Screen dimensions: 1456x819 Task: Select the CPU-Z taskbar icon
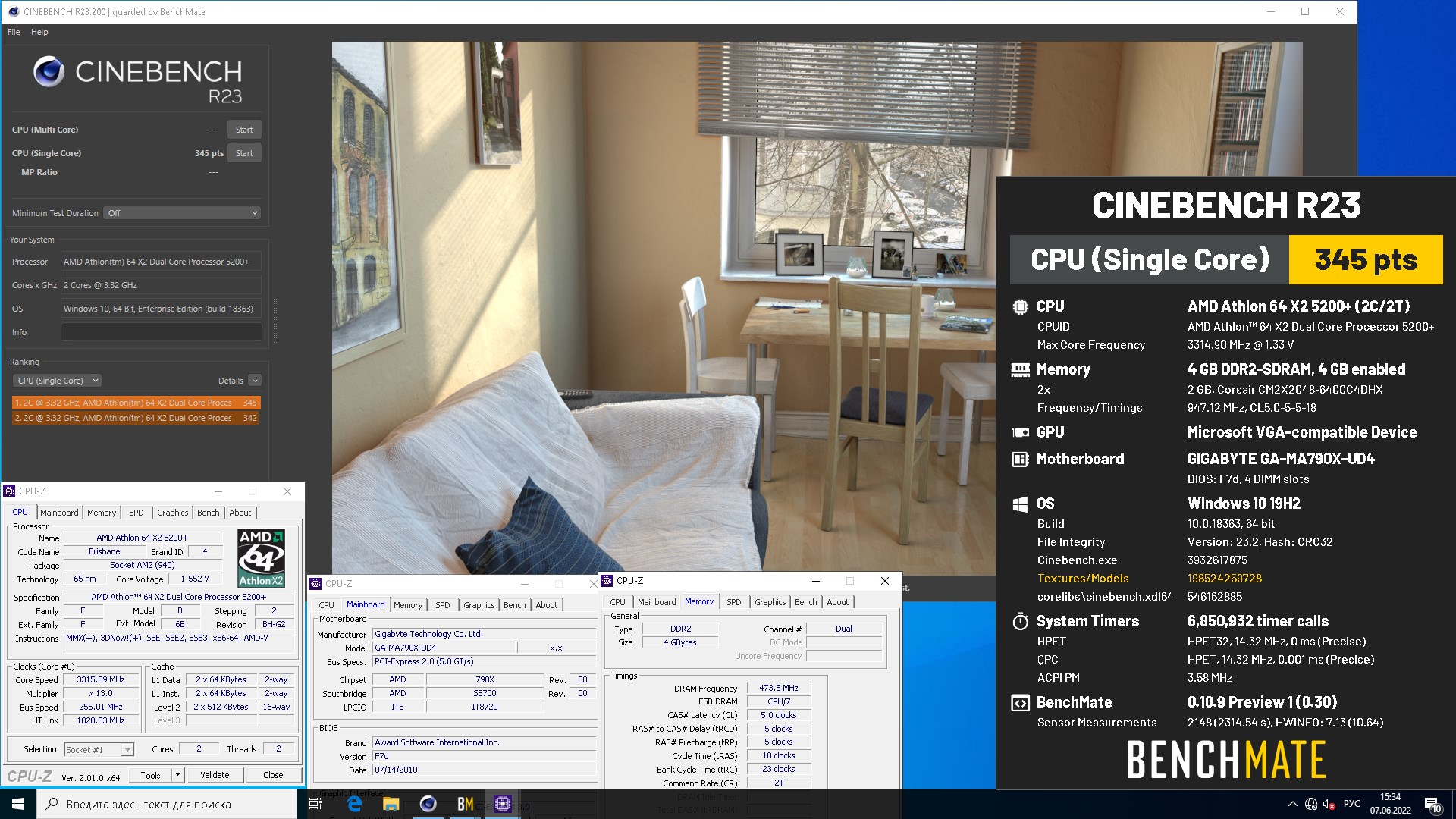tap(502, 804)
